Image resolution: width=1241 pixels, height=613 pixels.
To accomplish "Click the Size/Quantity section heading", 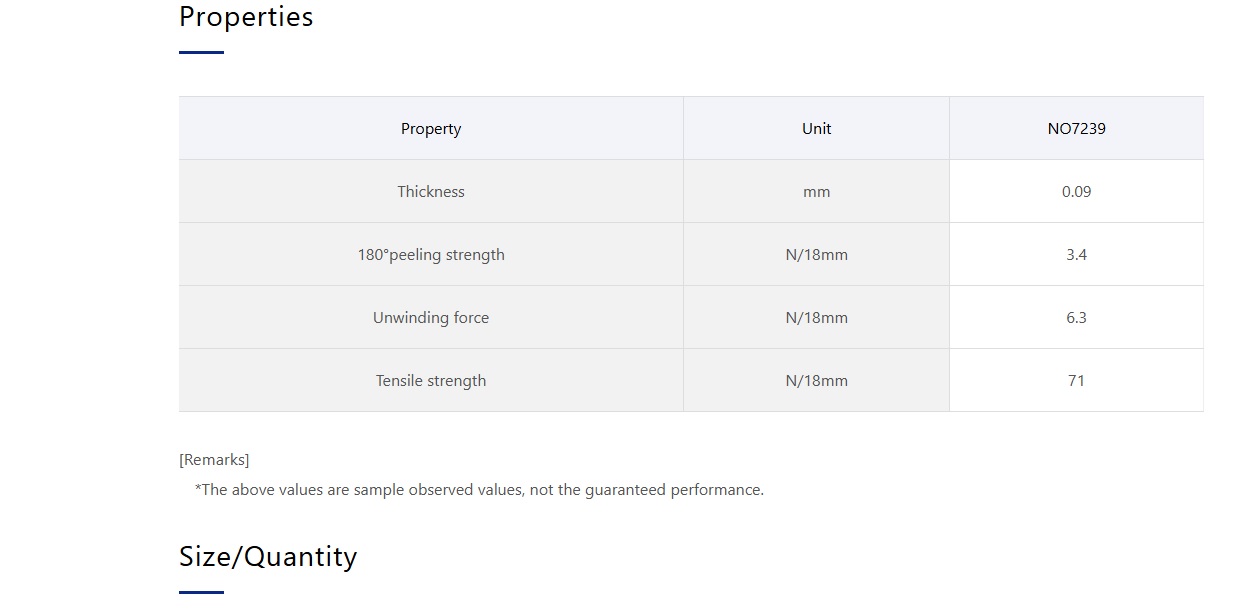I will click(268, 556).
